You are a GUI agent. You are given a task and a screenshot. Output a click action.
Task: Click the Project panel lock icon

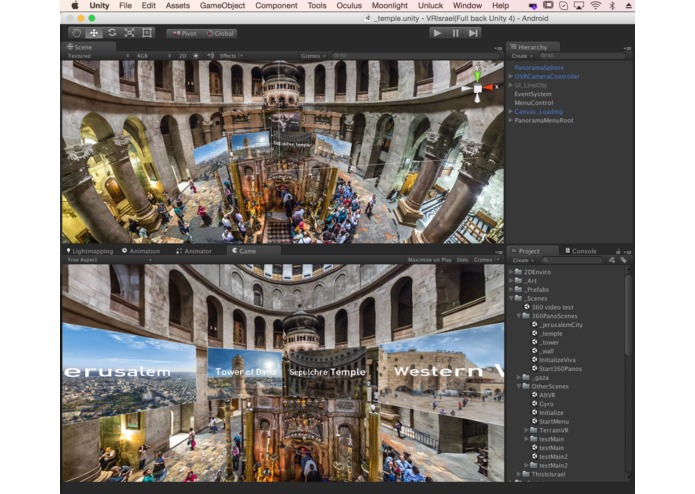(x=618, y=251)
